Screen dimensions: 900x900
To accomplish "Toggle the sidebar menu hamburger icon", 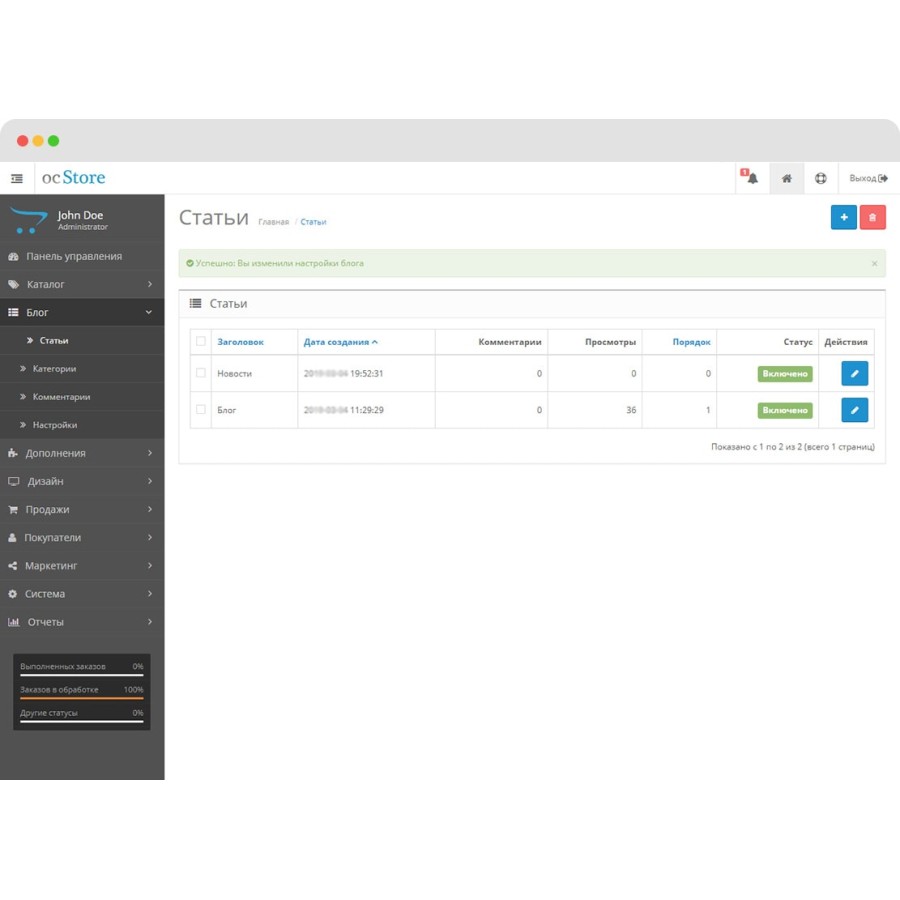I will (17, 179).
